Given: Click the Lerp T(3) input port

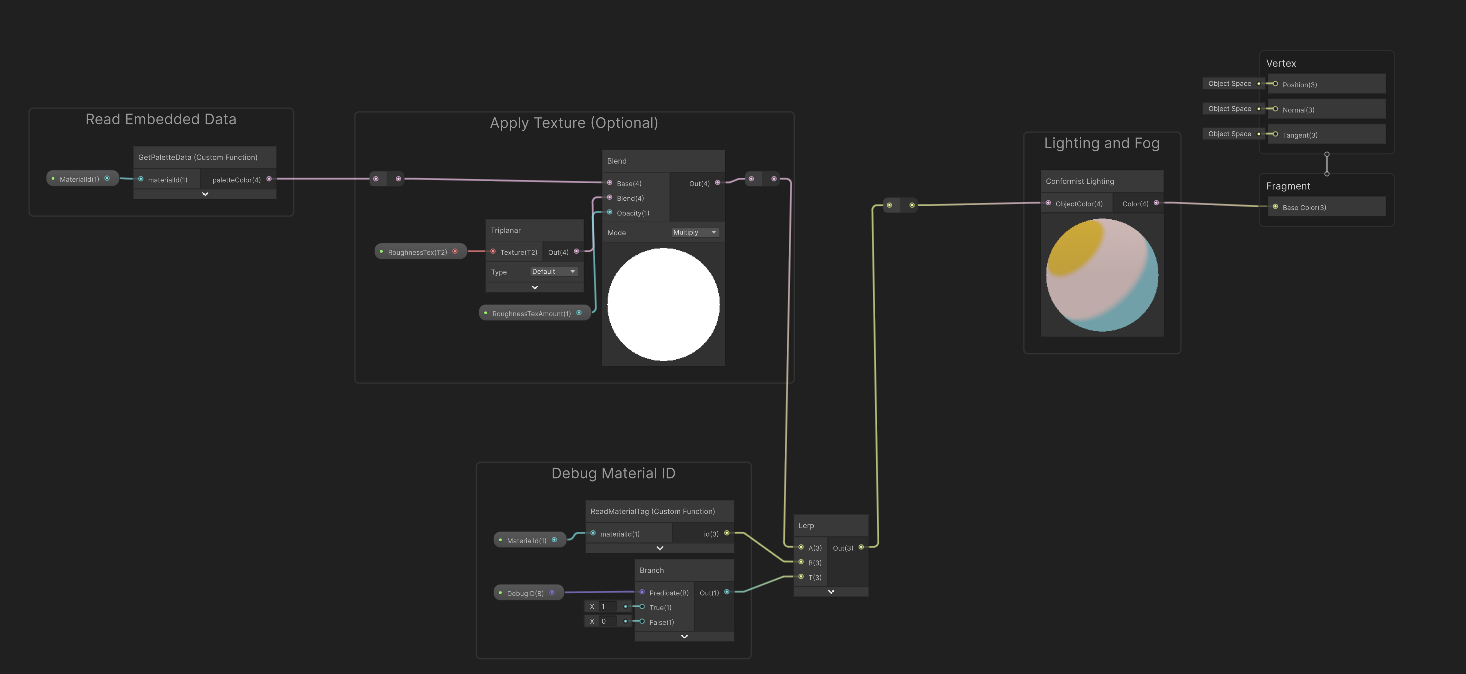Looking at the screenshot, I should tap(801, 576).
